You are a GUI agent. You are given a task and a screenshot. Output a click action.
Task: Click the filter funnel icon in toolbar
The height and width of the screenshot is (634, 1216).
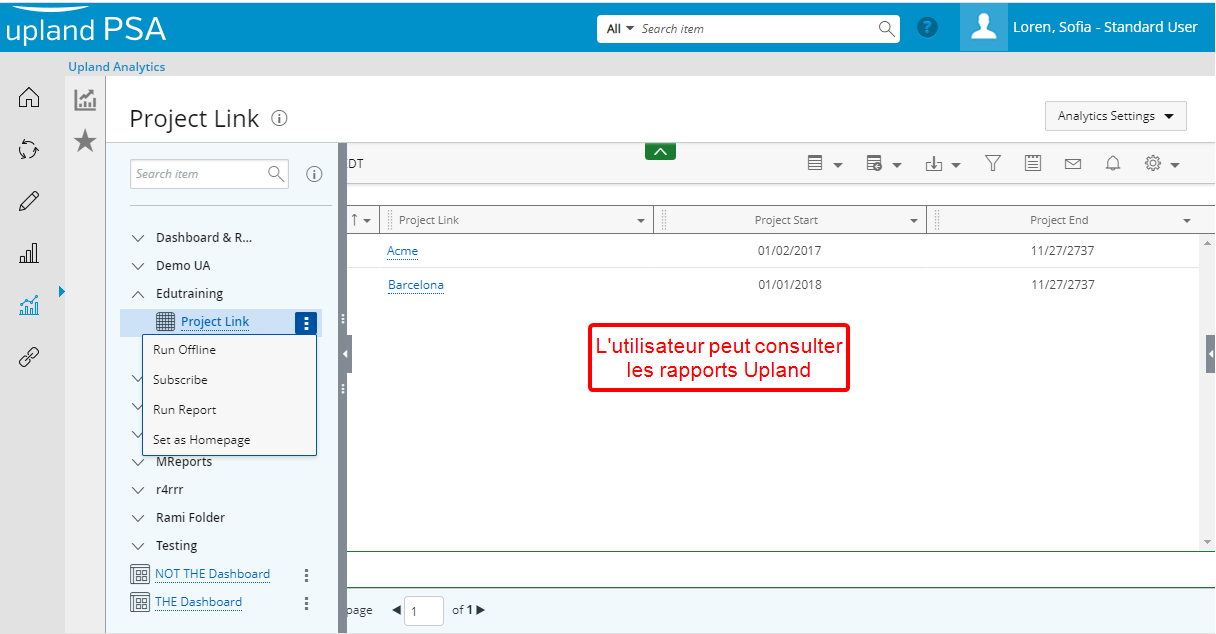(992, 164)
